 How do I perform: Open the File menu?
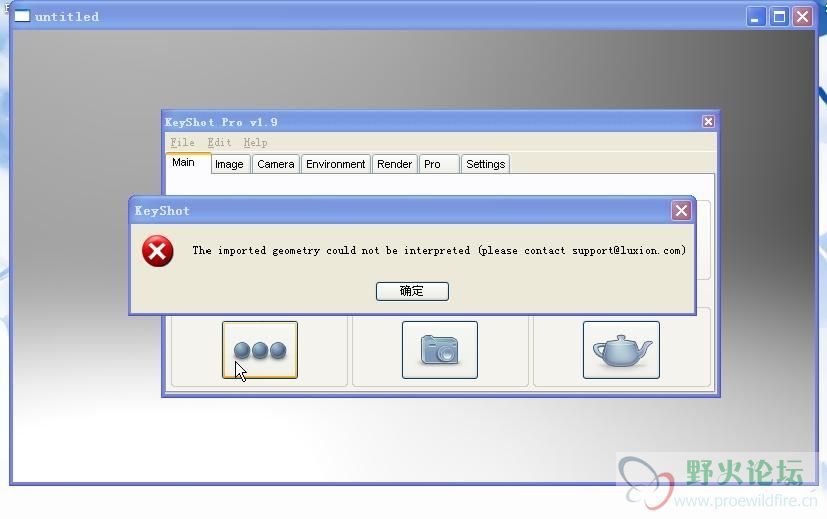[182, 142]
